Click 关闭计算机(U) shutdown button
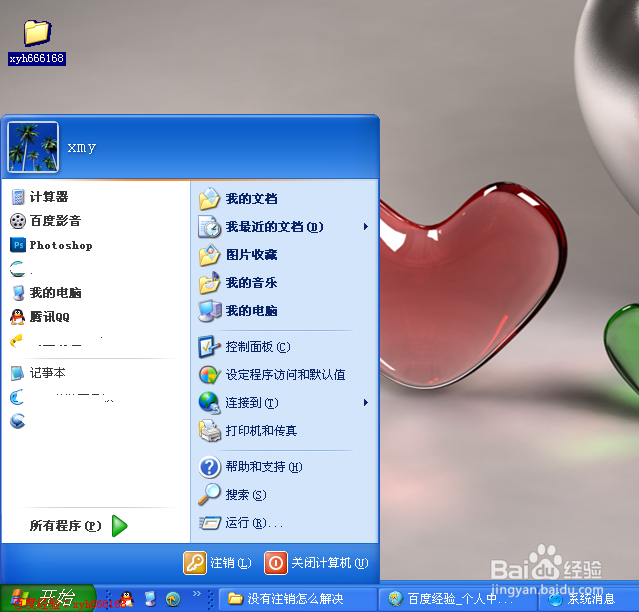Viewport: 639px width, 612px height. 316,563
